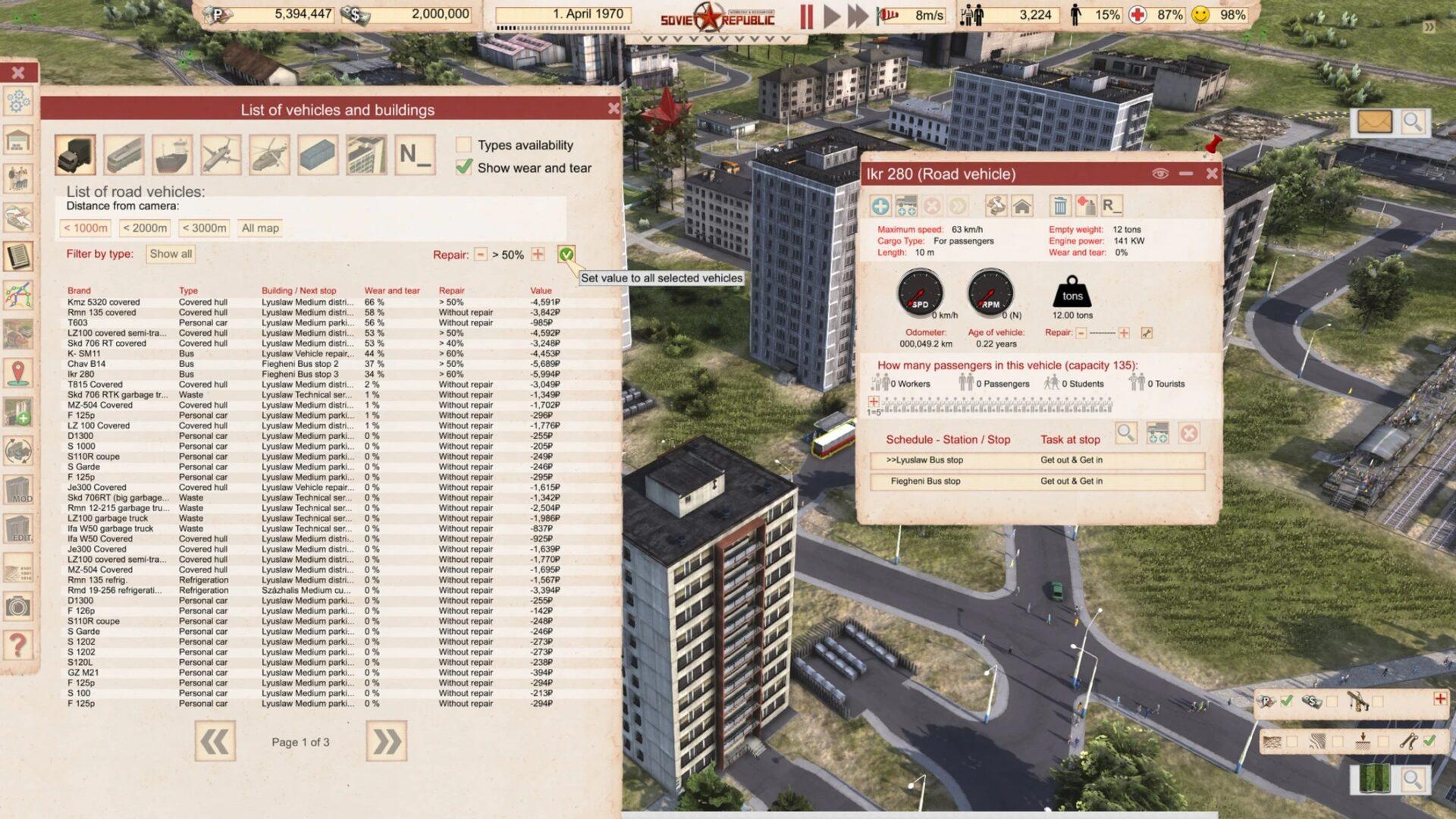Screen dimensions: 1456x819
Task: Select the trains vehicle category icon
Action: coord(124,155)
